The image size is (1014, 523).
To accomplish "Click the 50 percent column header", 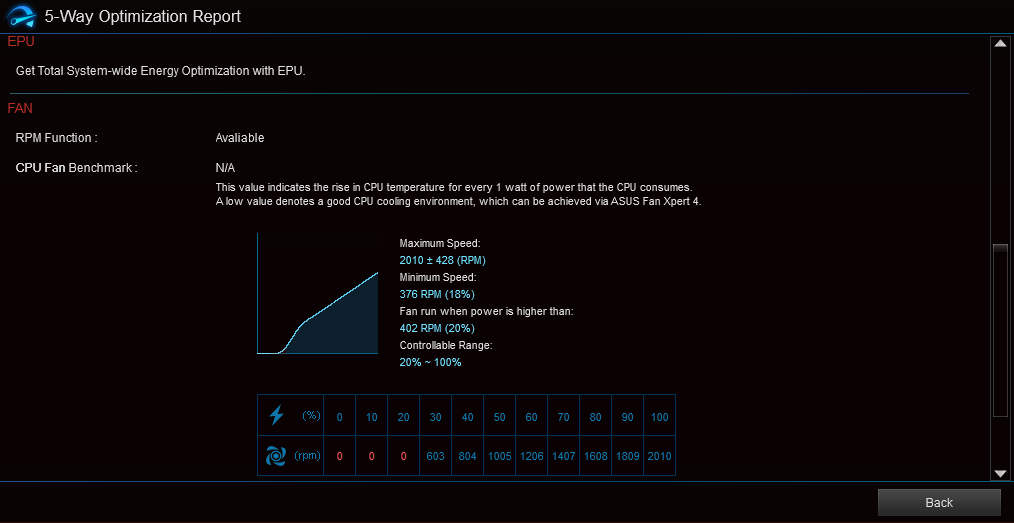I will point(499,417).
